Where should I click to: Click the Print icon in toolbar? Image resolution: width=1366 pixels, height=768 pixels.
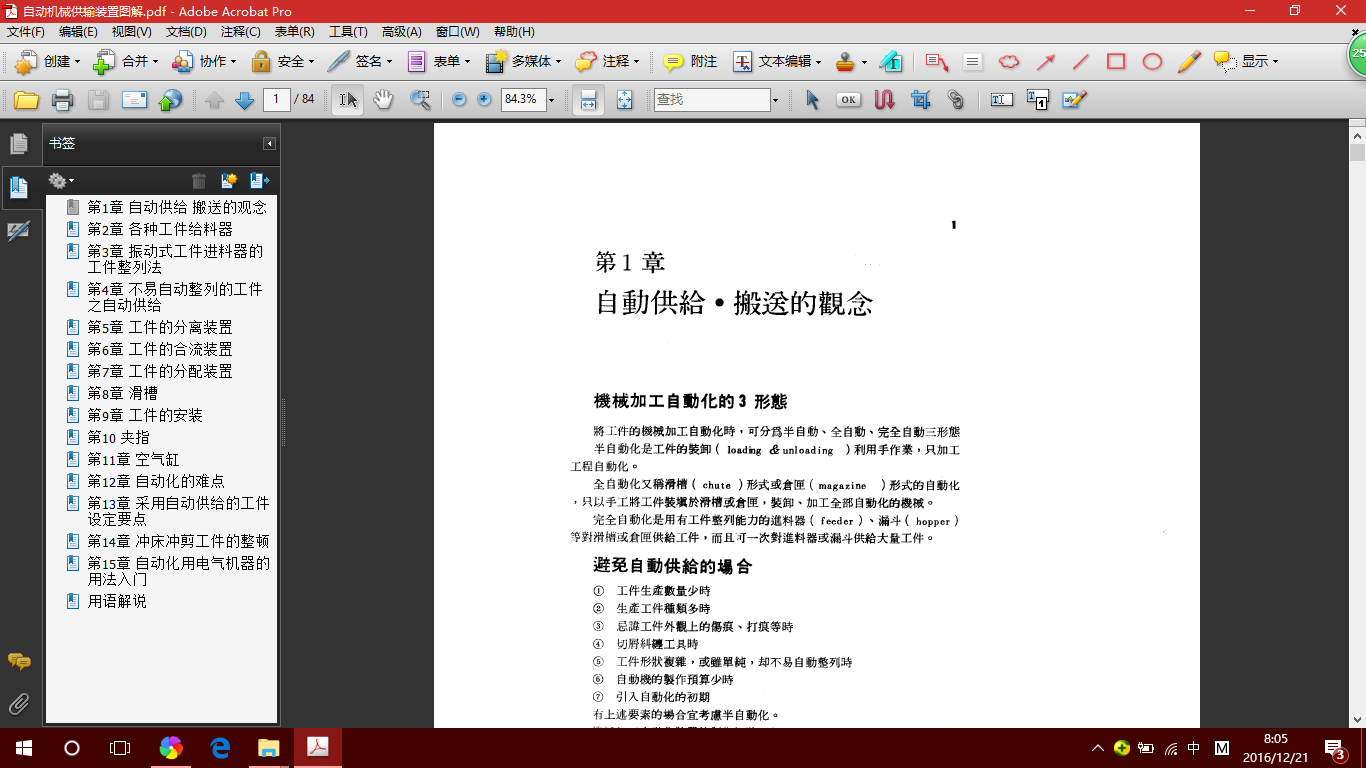click(62, 100)
